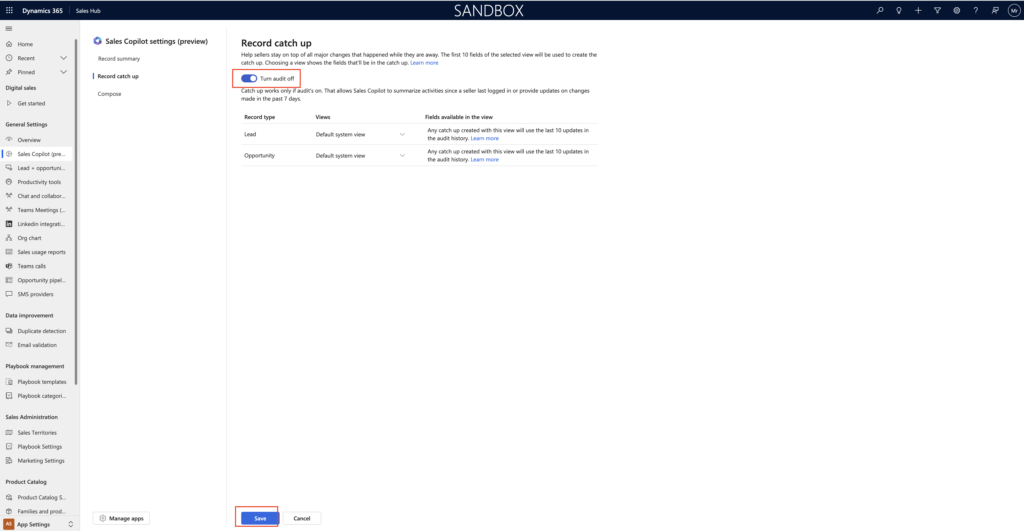This screenshot has width=1024, height=531.
Task: Open Learn more link in Lead row
Action: tap(485, 138)
